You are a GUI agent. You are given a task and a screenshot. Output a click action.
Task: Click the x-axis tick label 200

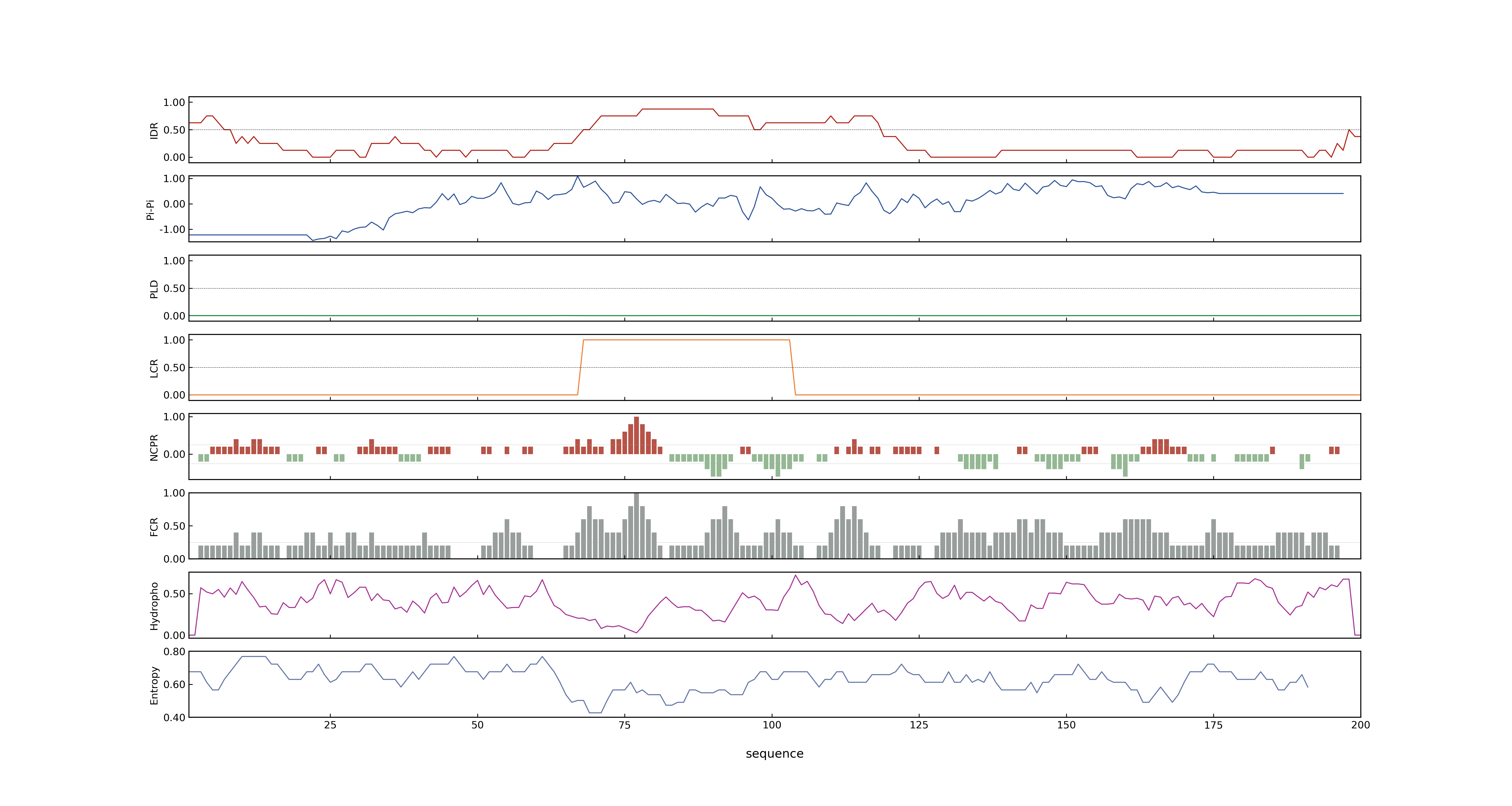pyautogui.click(x=1361, y=725)
